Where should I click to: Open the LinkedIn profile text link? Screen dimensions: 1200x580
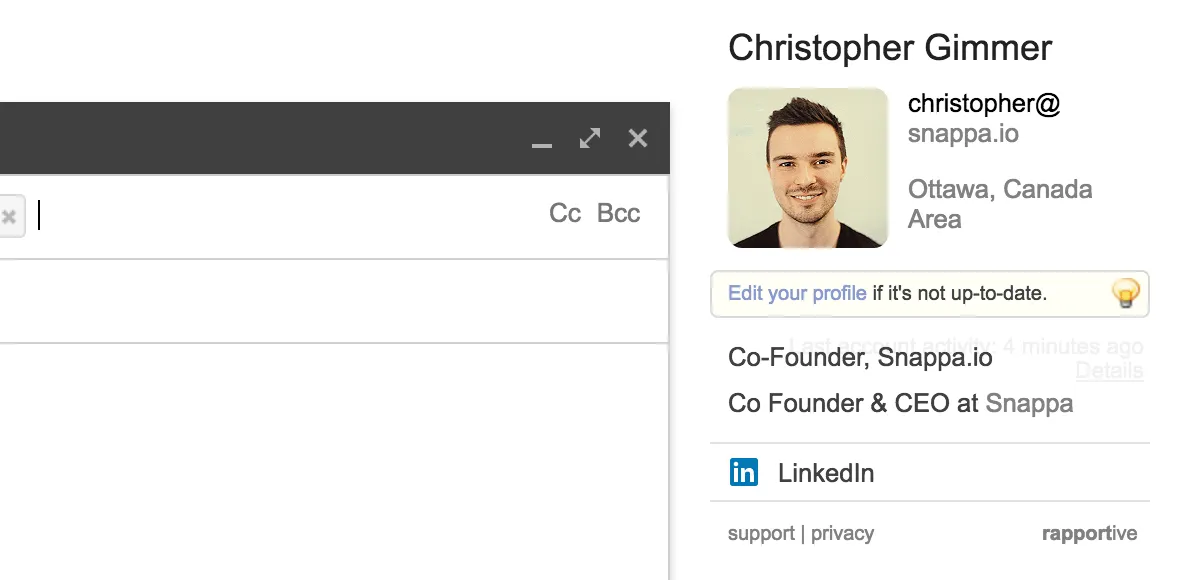pyautogui.click(x=826, y=473)
